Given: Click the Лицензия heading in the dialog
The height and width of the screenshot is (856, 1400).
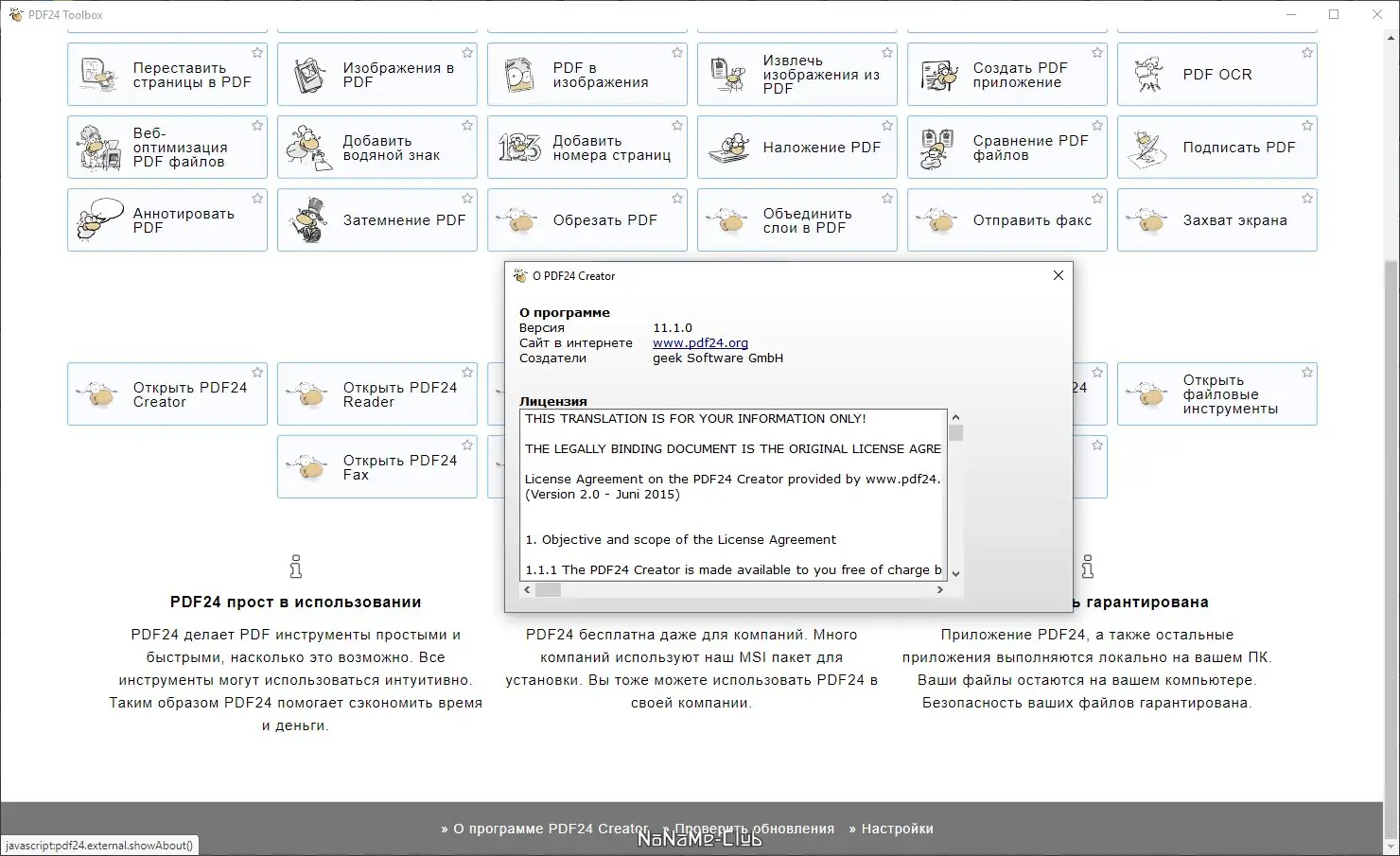Looking at the screenshot, I should 553,401.
